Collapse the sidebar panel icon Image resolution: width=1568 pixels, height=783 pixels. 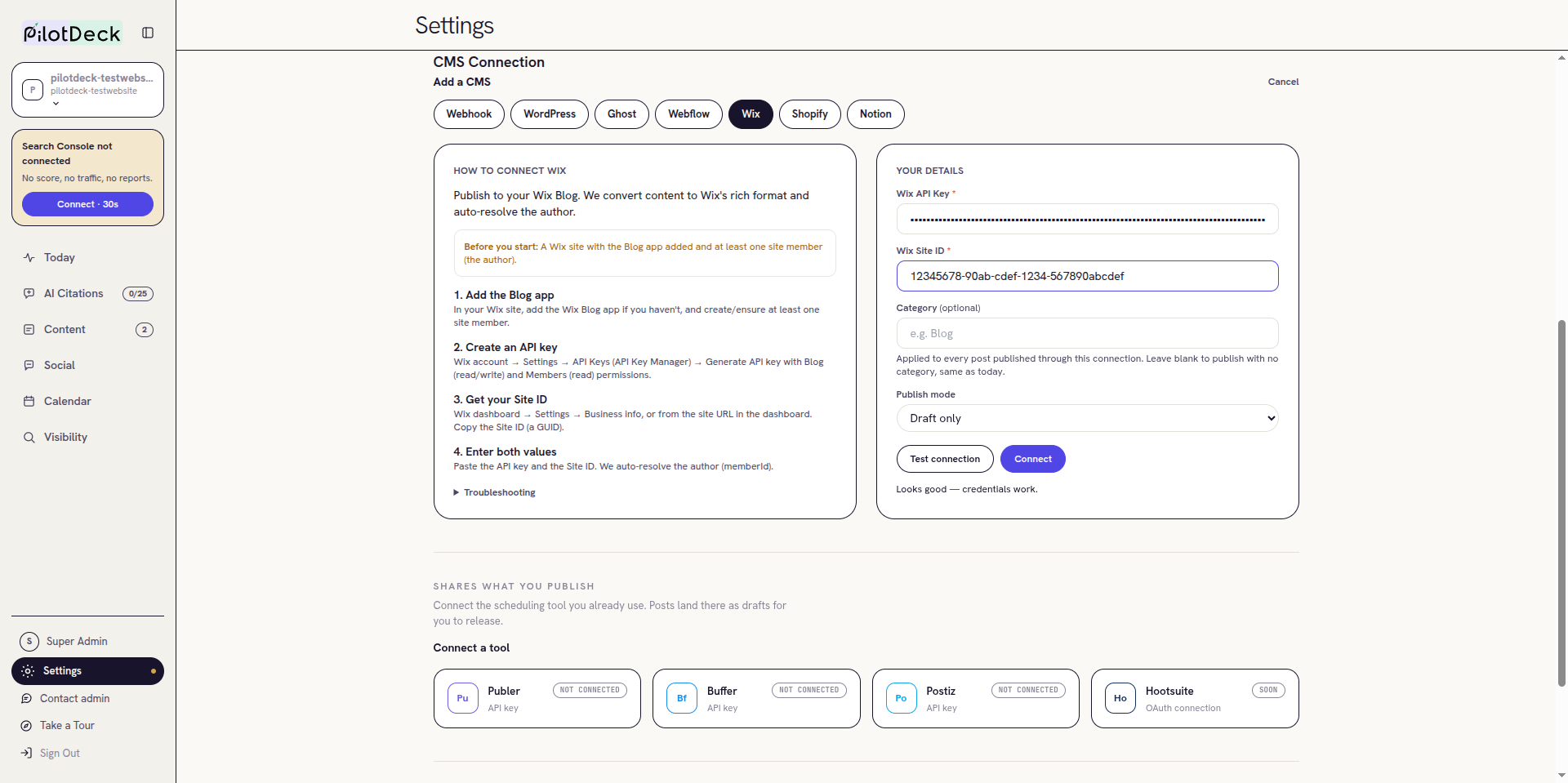point(148,33)
